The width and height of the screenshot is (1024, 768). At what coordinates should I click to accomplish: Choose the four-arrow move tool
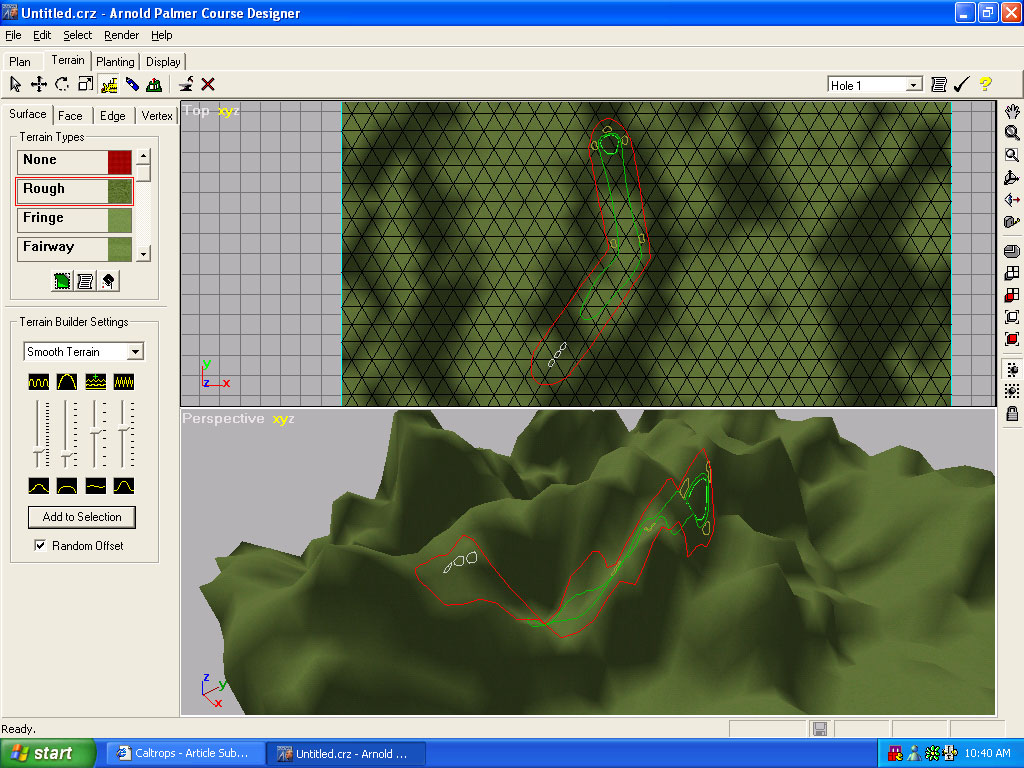point(39,84)
